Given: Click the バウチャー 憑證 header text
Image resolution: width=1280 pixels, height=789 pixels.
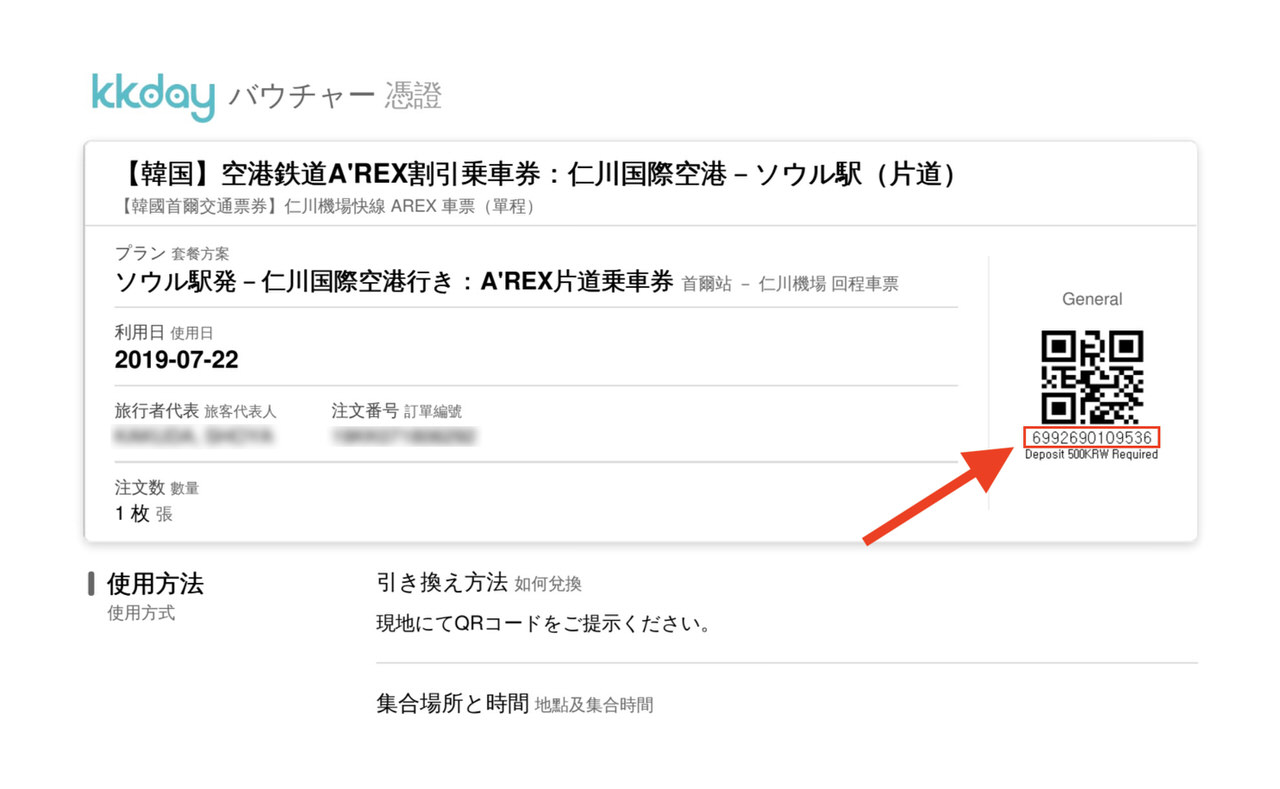Looking at the screenshot, I should tap(335, 97).
